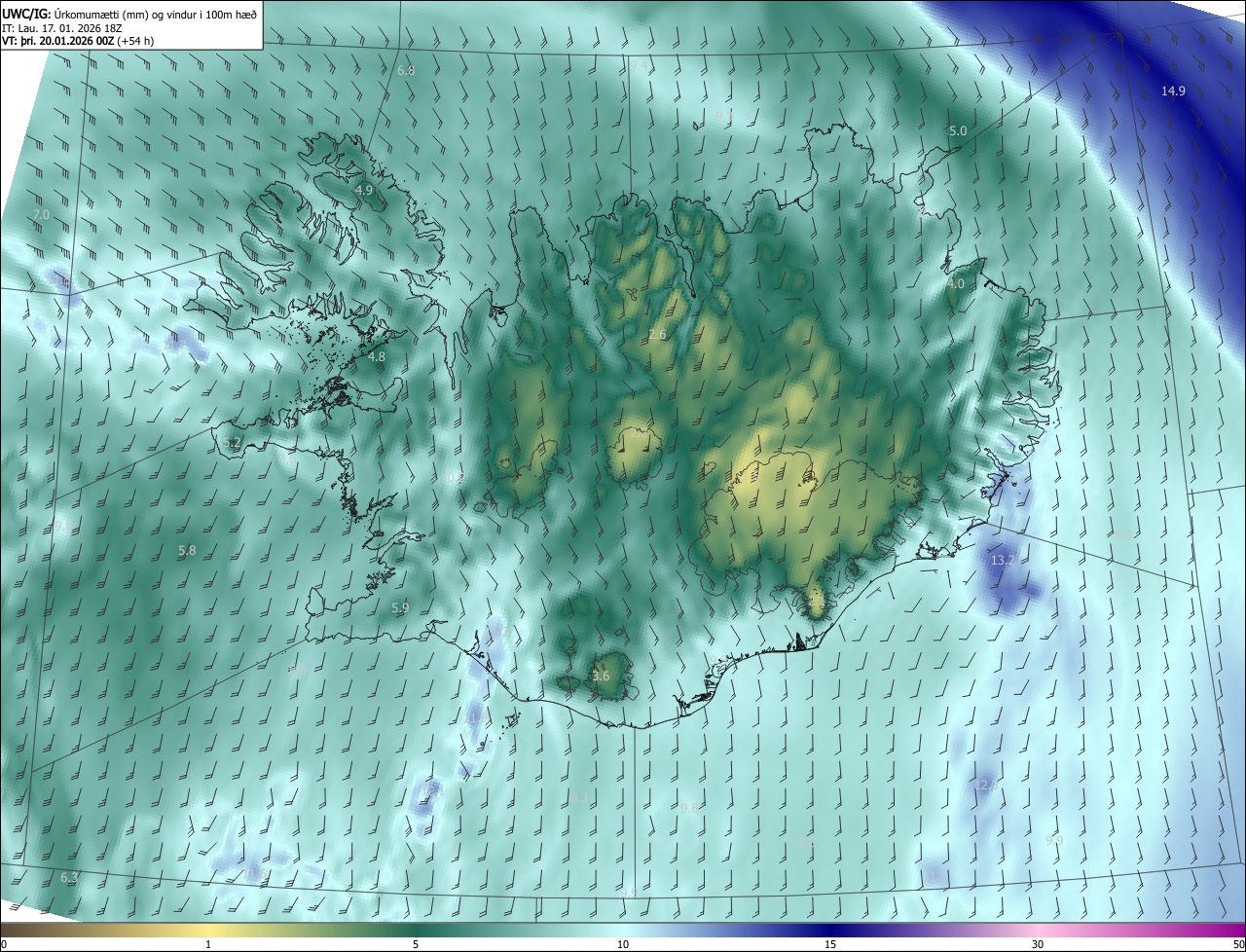Click the 50 tick on the color scale
The image size is (1246, 952).
coord(1238,945)
